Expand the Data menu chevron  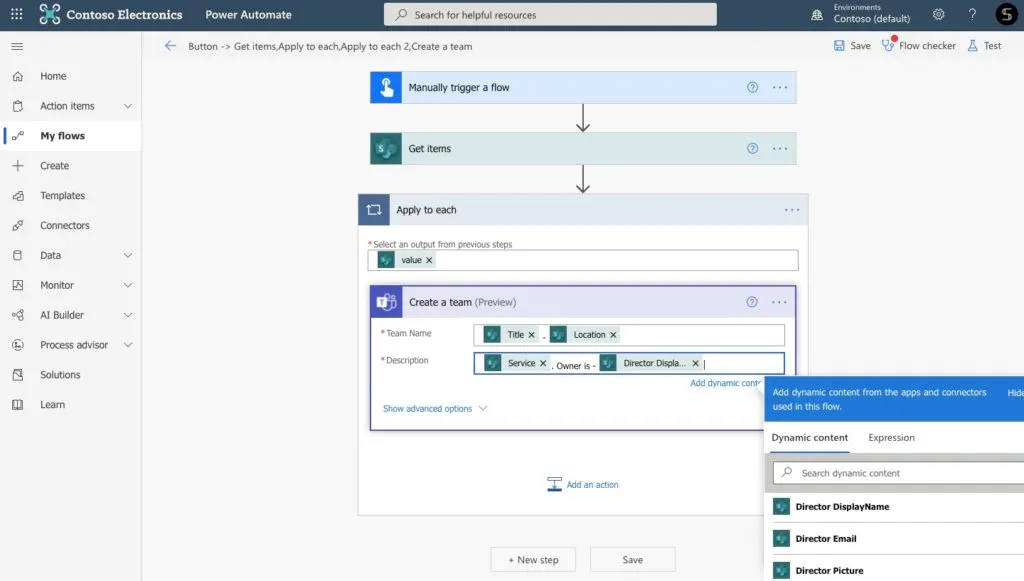tap(128, 255)
